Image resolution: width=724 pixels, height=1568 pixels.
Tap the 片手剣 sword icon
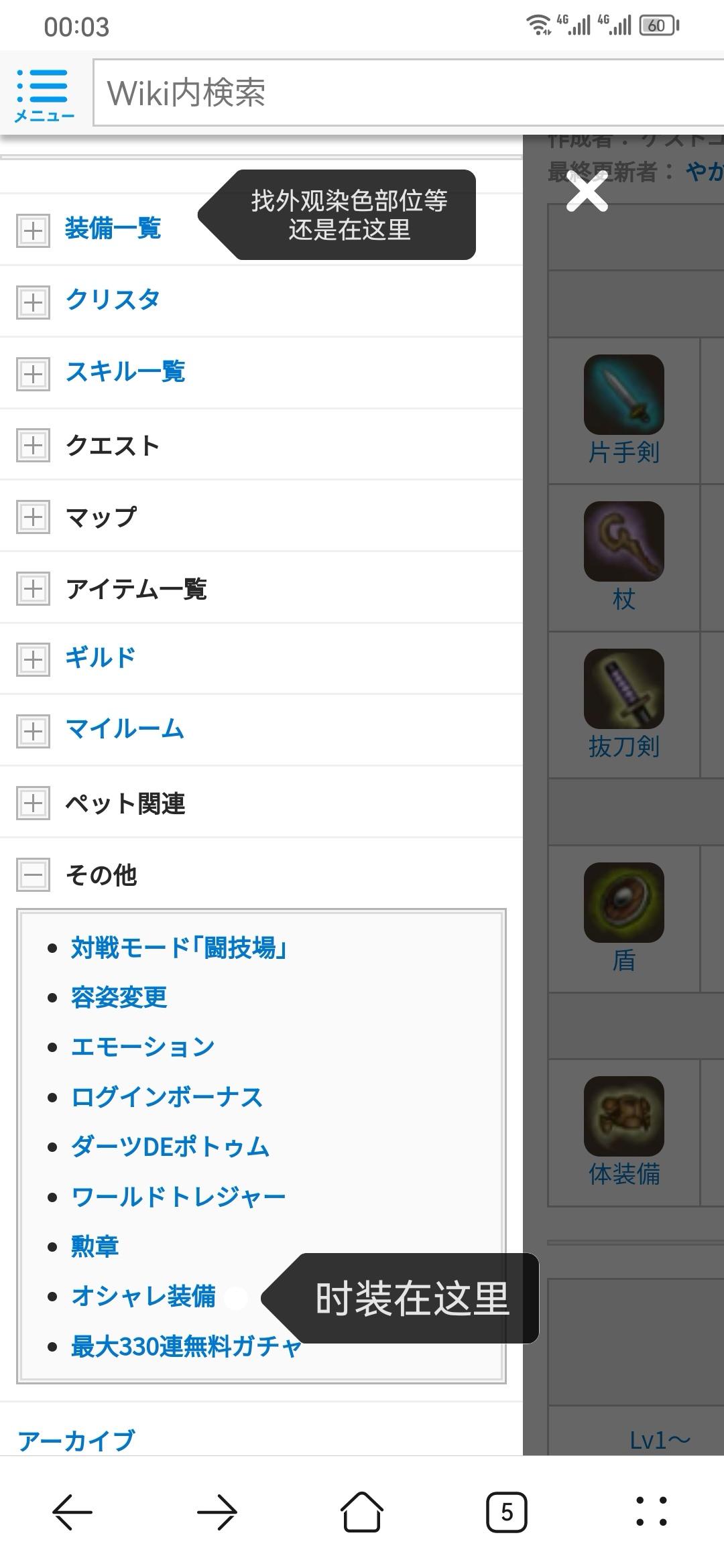[623, 395]
